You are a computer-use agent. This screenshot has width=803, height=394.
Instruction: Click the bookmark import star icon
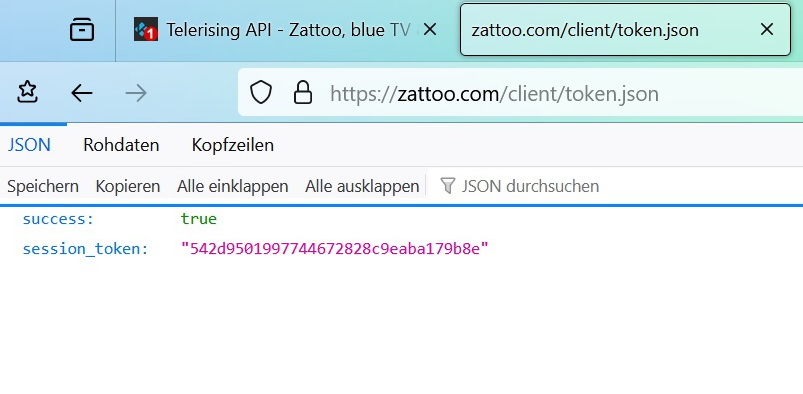click(x=28, y=93)
